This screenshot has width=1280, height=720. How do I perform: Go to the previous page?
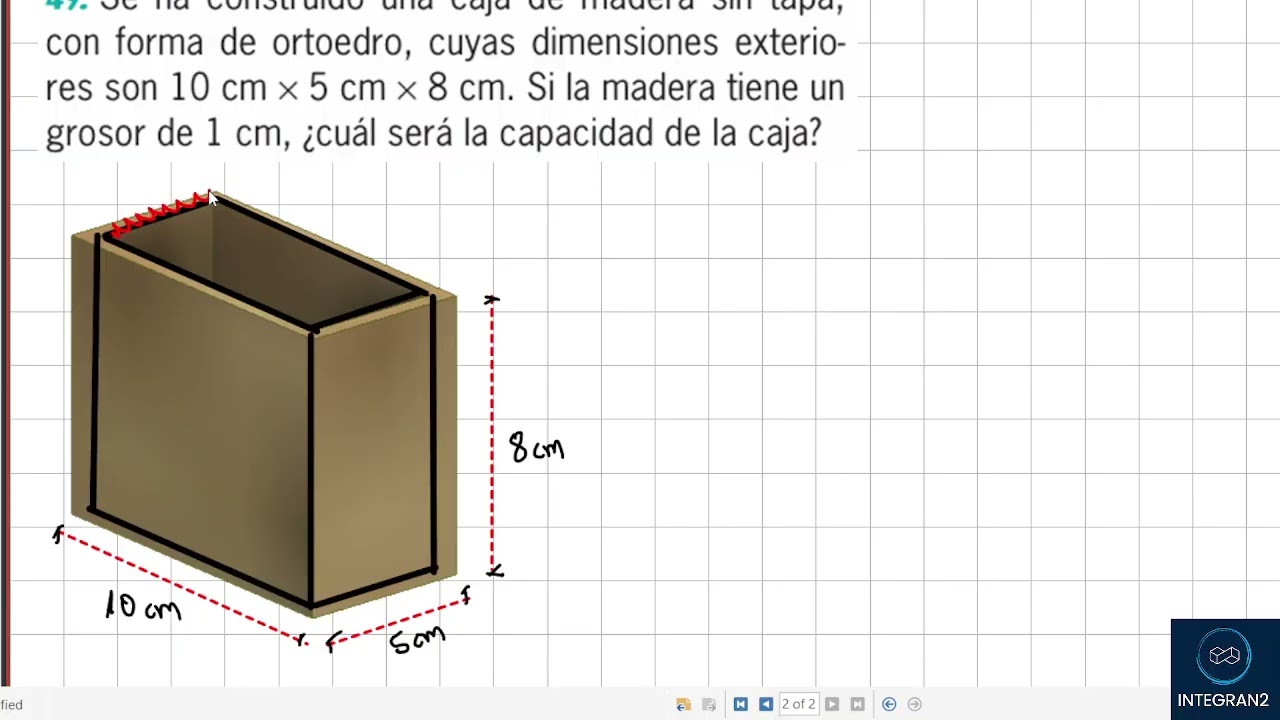(765, 704)
